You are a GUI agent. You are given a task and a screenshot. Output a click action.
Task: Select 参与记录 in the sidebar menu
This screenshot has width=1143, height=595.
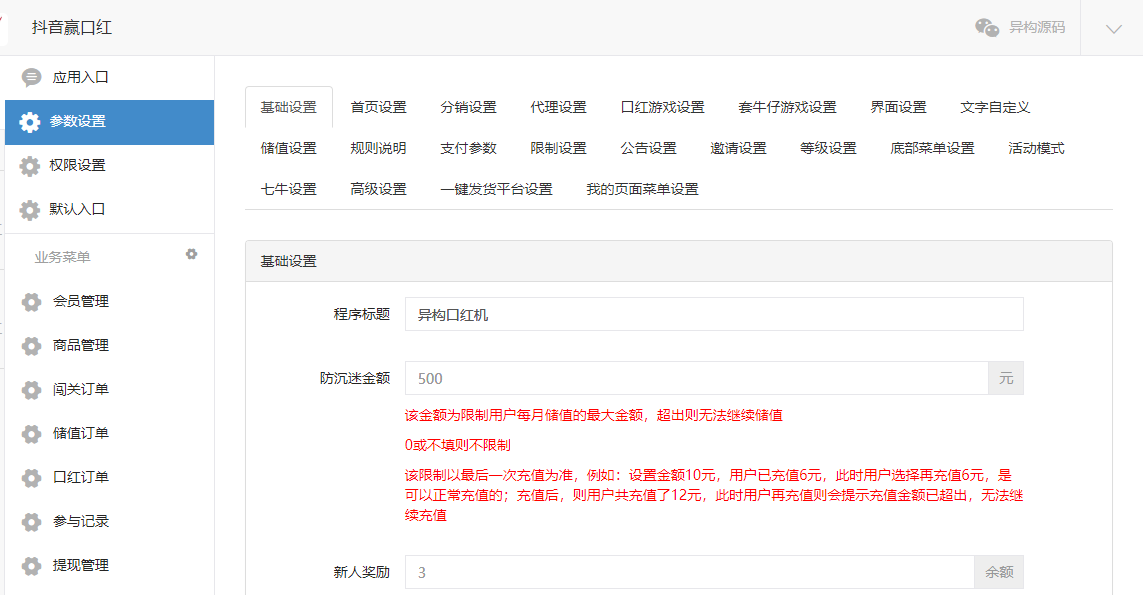(29, 522)
